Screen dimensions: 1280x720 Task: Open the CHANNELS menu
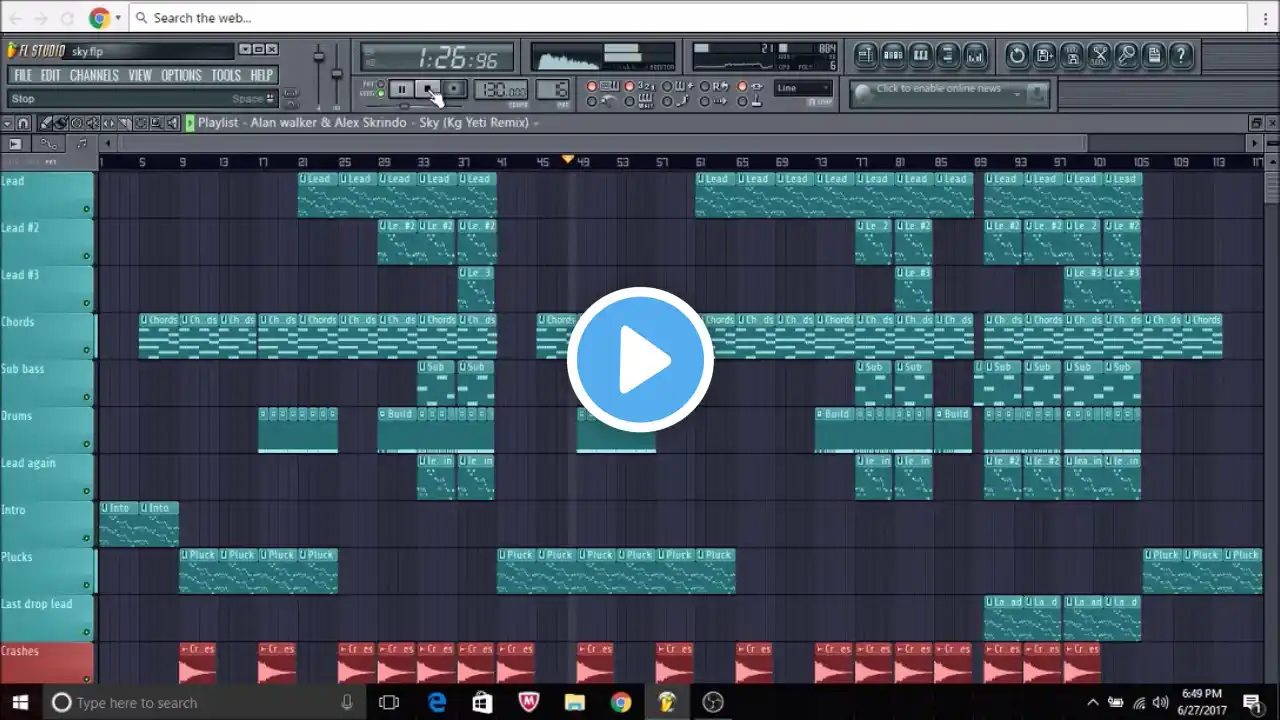pyautogui.click(x=95, y=75)
